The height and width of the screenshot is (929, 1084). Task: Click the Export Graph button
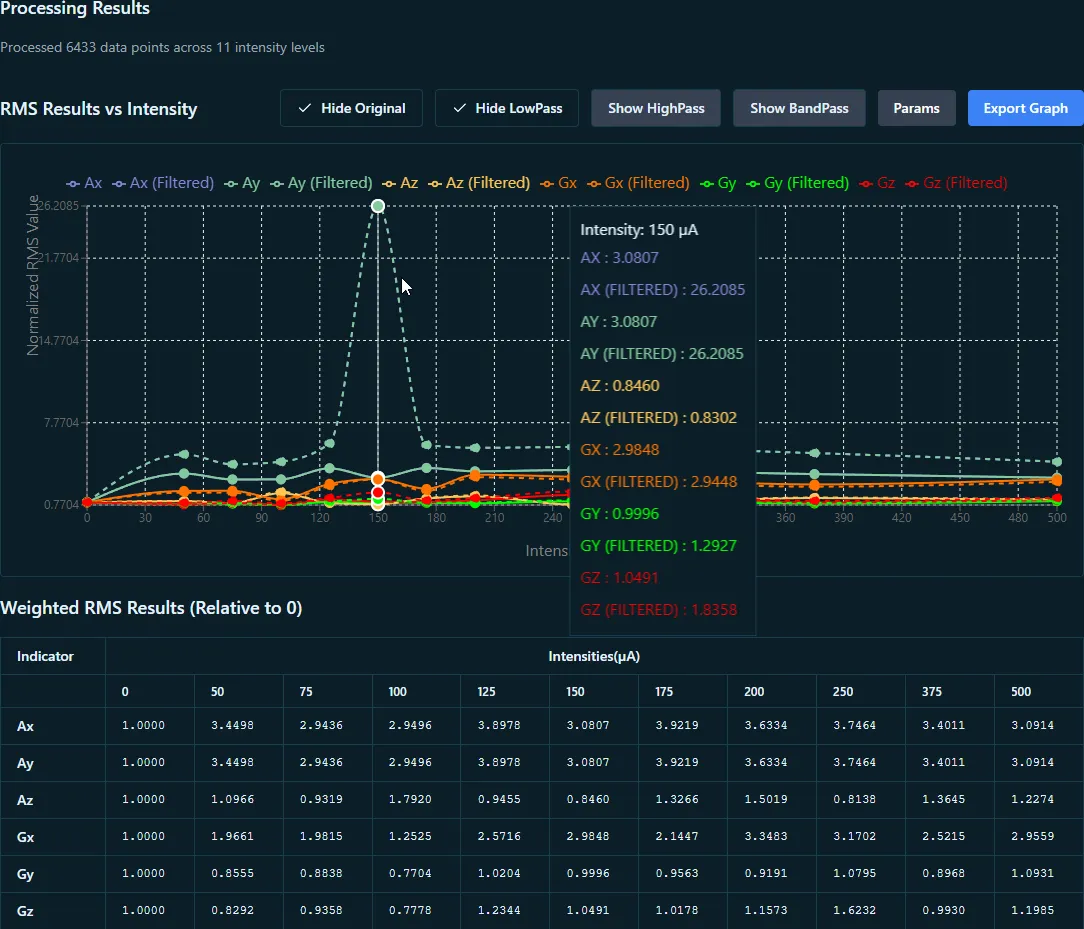pos(1025,108)
